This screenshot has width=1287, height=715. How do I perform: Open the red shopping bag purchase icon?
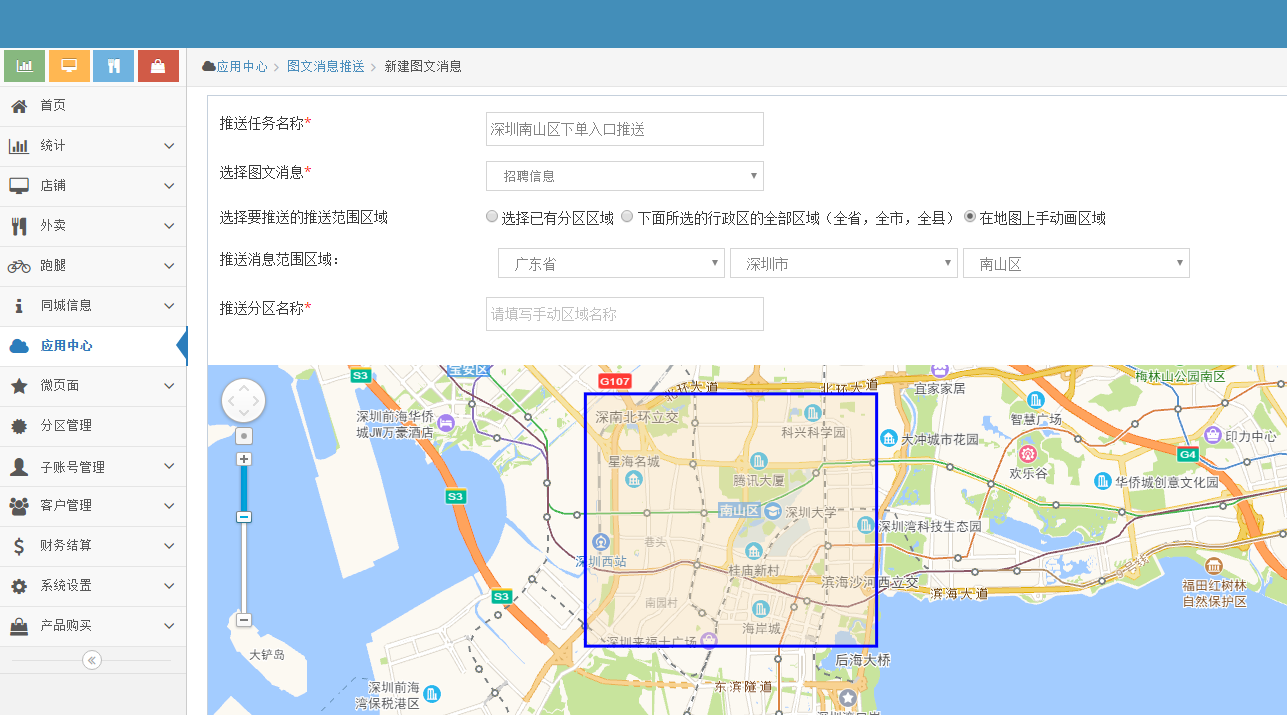tap(158, 64)
